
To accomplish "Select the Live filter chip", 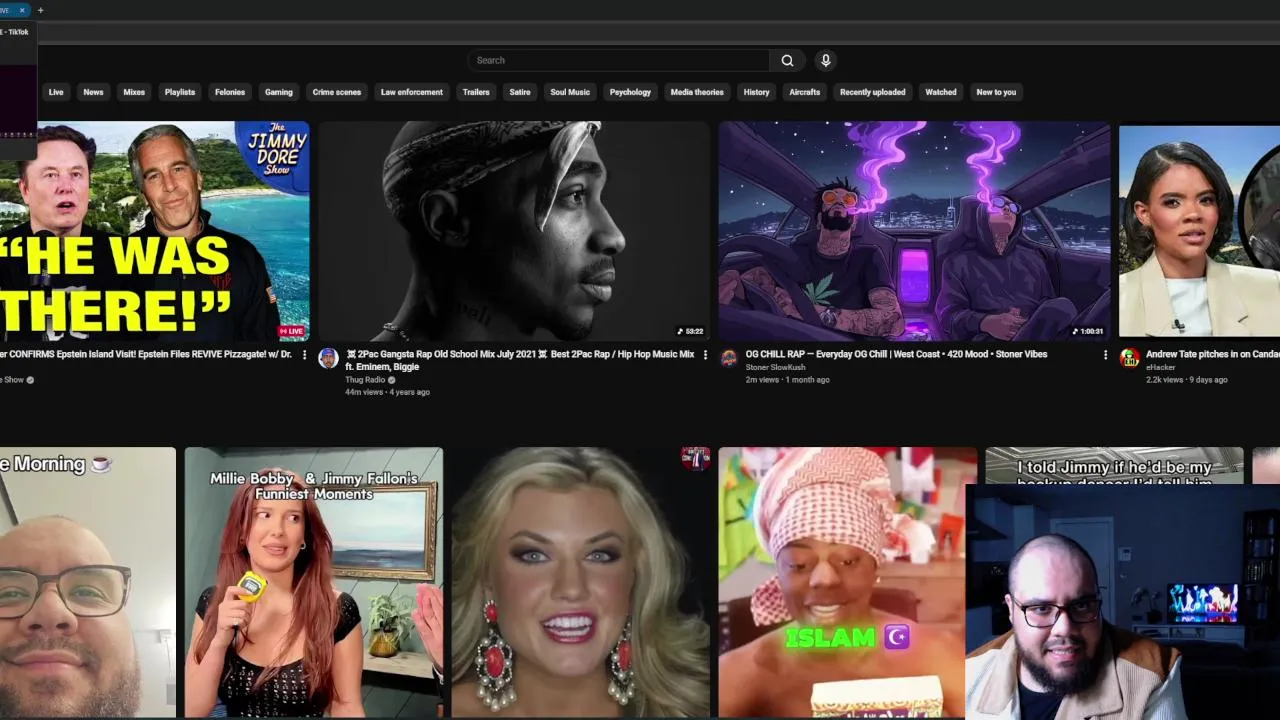I will pos(56,92).
